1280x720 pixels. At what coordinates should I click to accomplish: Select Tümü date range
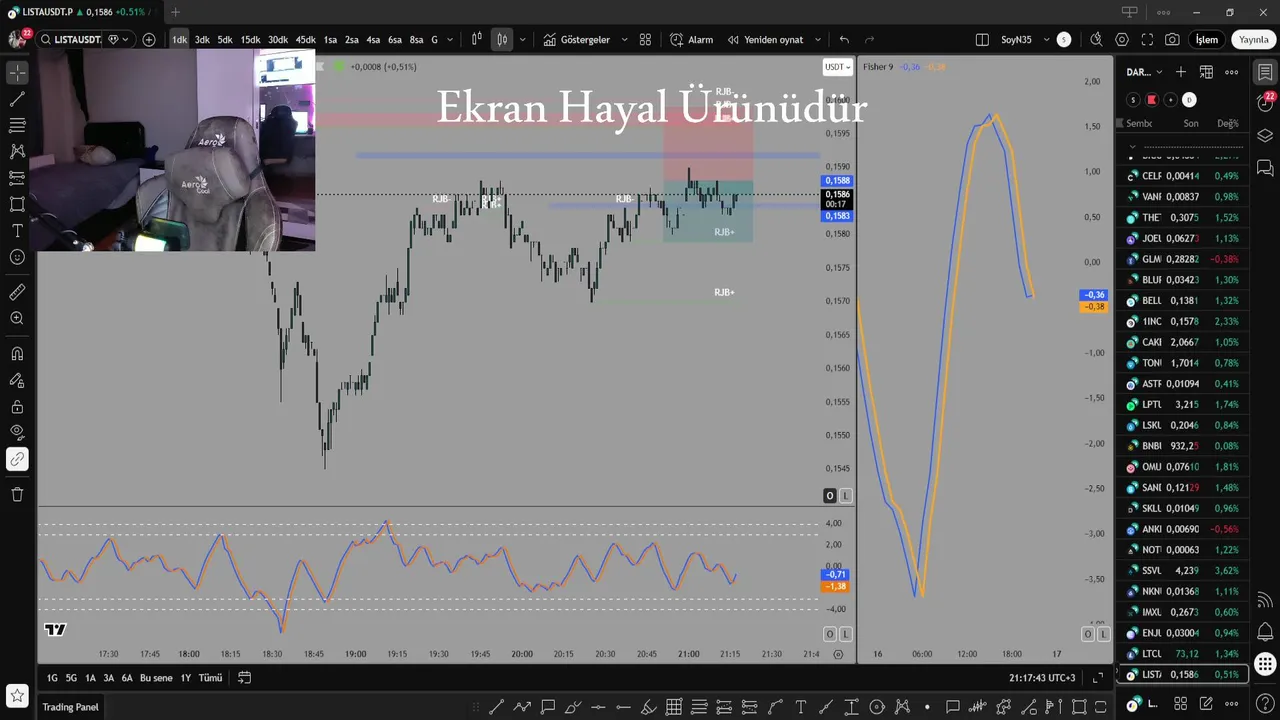click(x=210, y=678)
